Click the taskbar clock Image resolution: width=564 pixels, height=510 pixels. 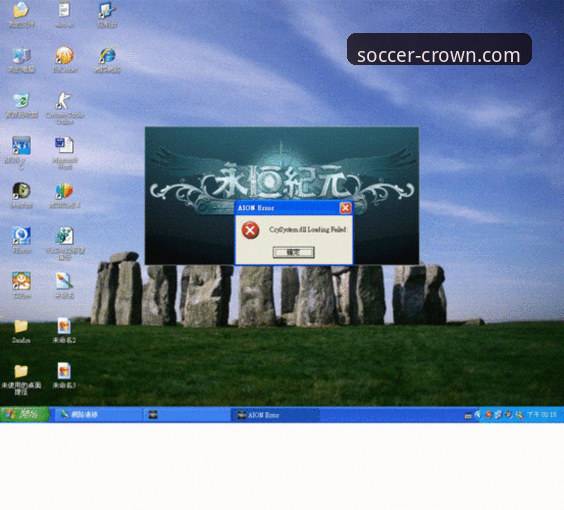click(x=542, y=415)
